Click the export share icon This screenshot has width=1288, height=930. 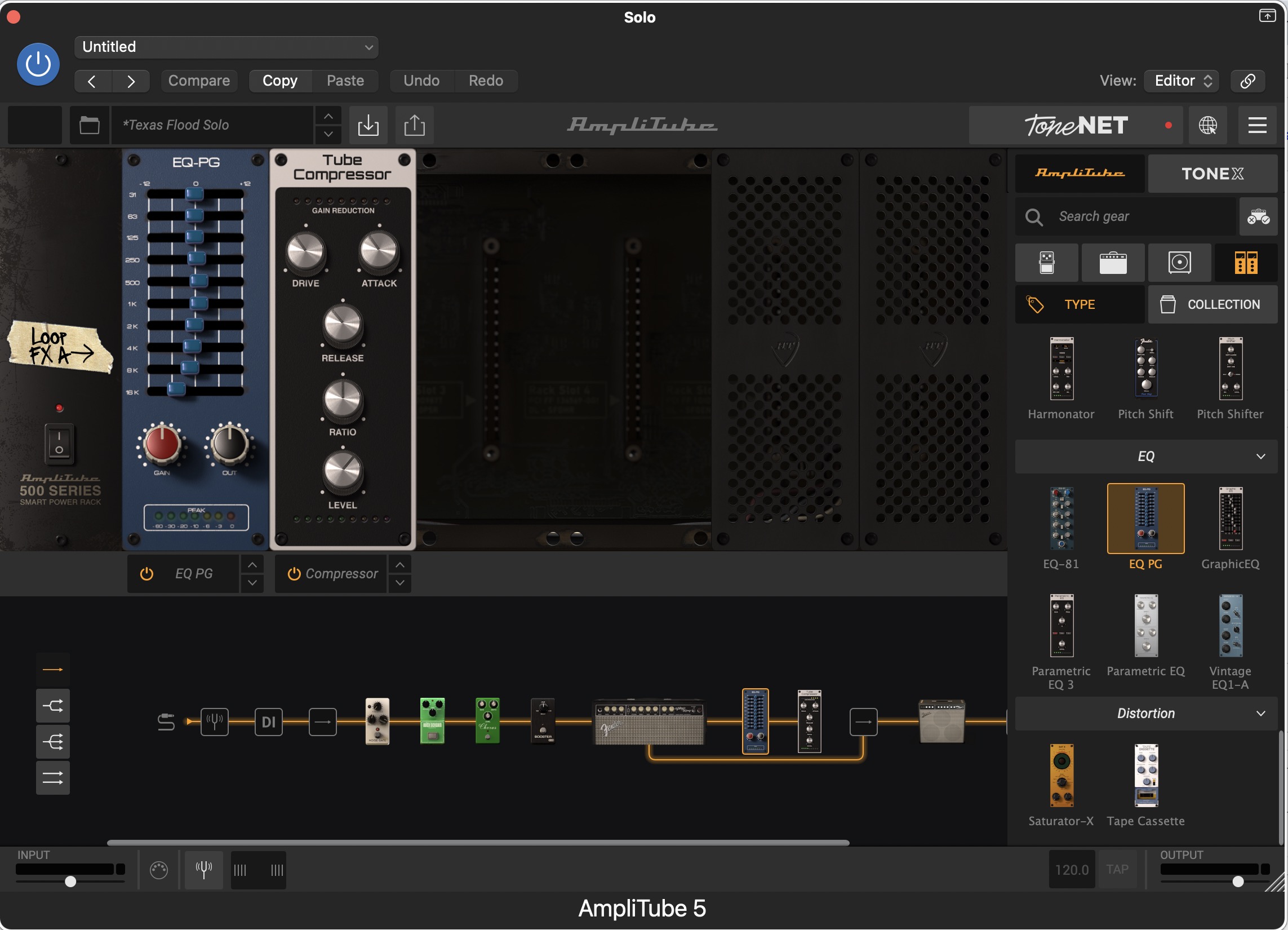pyautogui.click(x=415, y=125)
